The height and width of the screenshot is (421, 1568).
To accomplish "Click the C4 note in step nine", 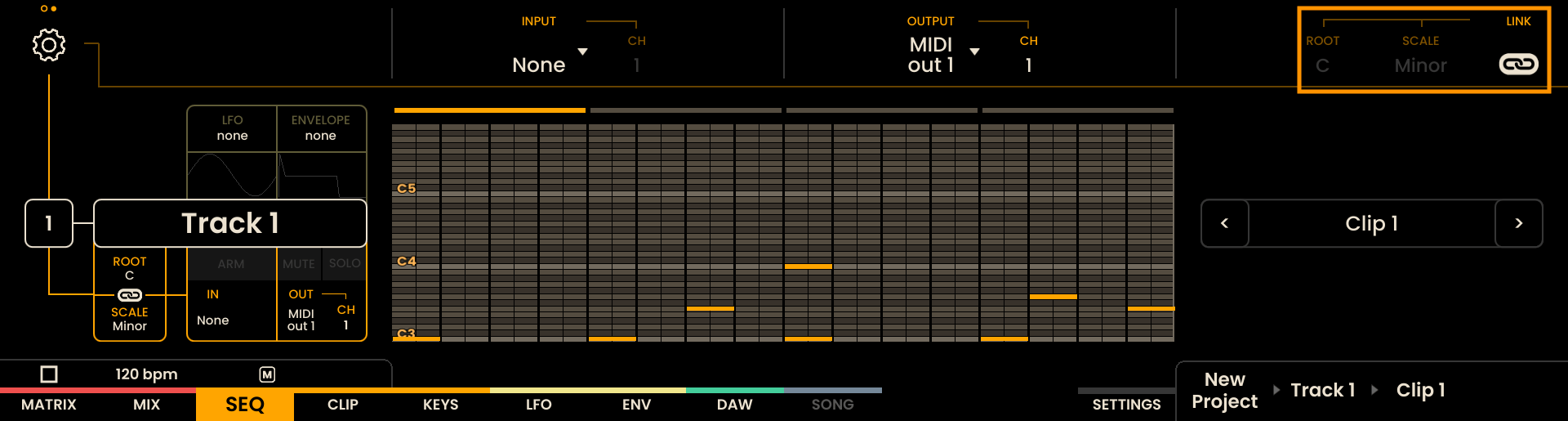I will pyautogui.click(x=808, y=266).
